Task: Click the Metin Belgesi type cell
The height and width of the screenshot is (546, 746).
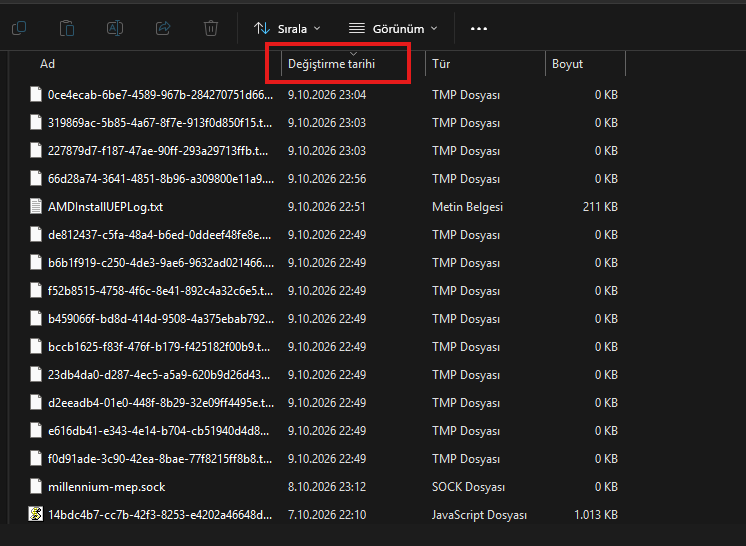Action: [467, 207]
